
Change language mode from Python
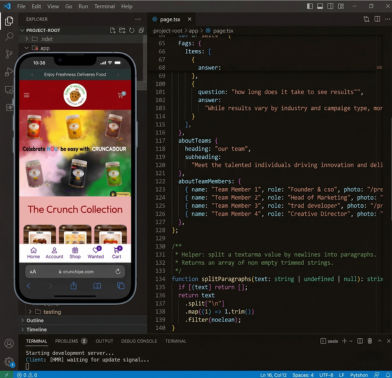[x=359, y=375]
